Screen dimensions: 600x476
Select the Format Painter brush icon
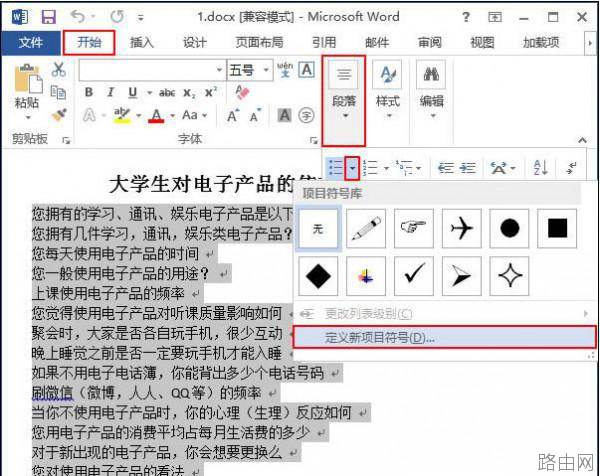(x=59, y=115)
